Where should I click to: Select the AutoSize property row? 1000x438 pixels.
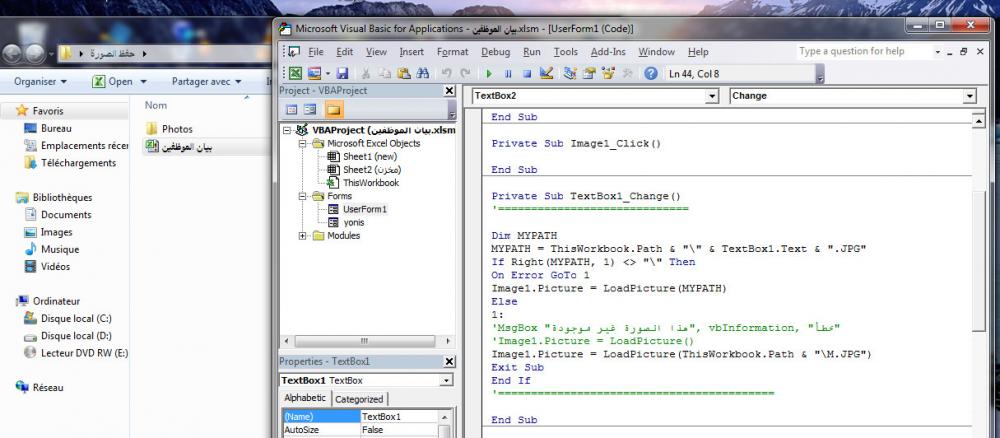click(x=360, y=430)
